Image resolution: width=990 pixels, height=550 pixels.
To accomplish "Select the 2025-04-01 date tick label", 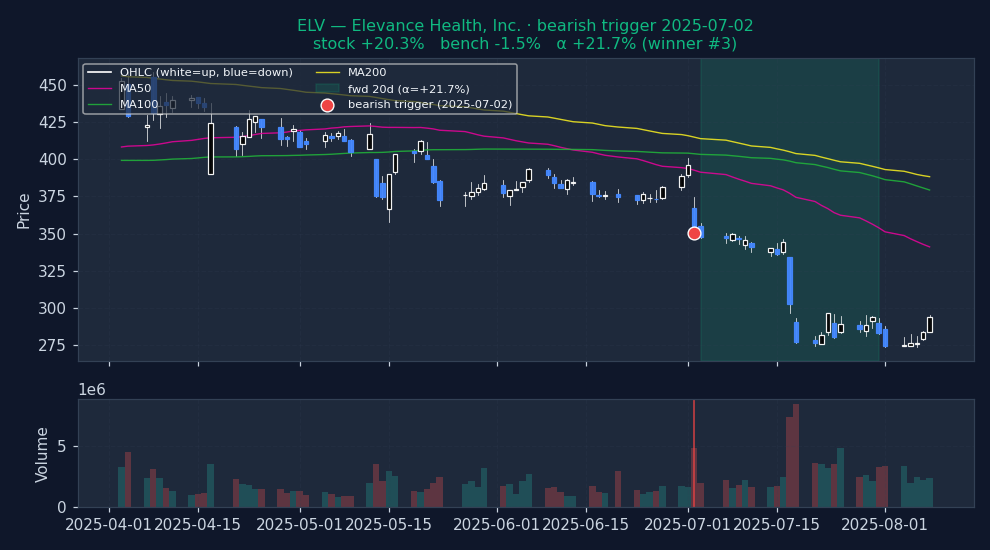I will (x=108, y=525).
